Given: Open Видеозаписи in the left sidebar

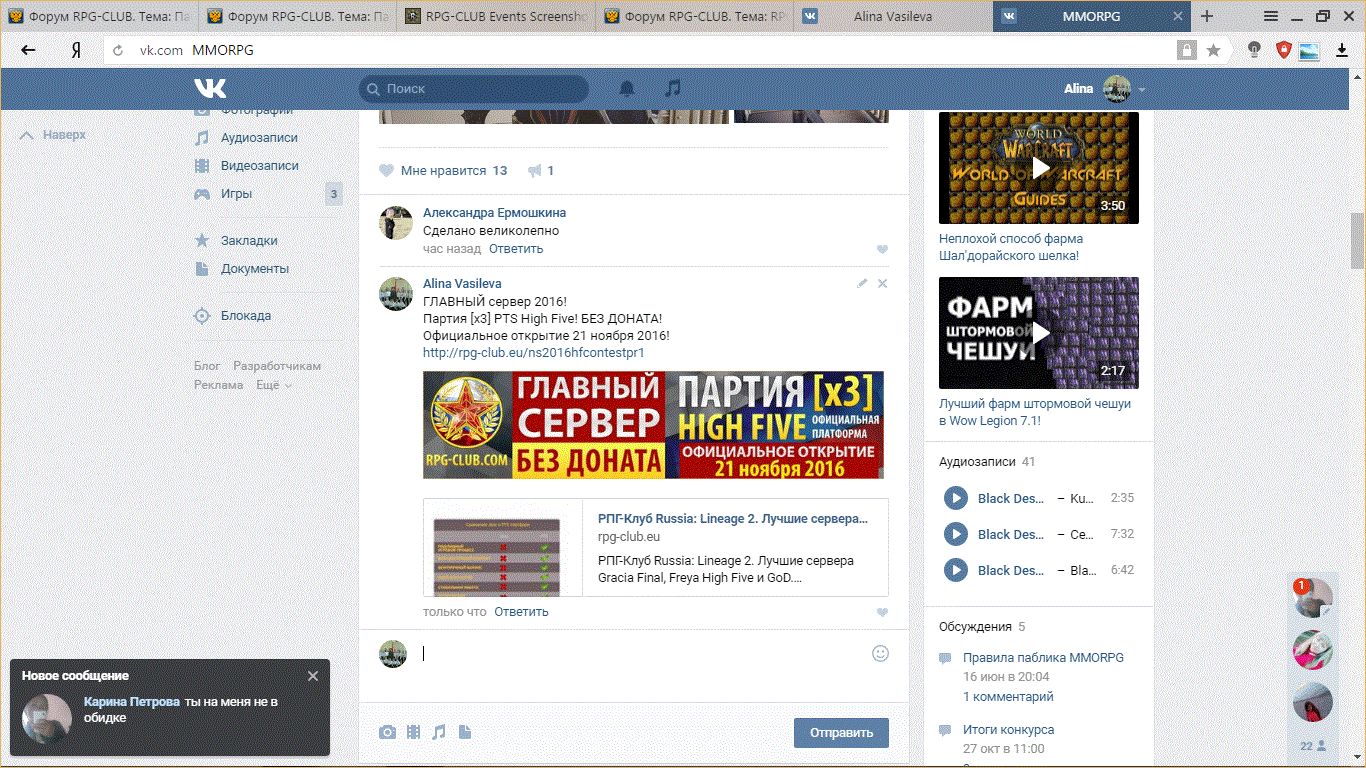Looking at the screenshot, I should 259,166.
